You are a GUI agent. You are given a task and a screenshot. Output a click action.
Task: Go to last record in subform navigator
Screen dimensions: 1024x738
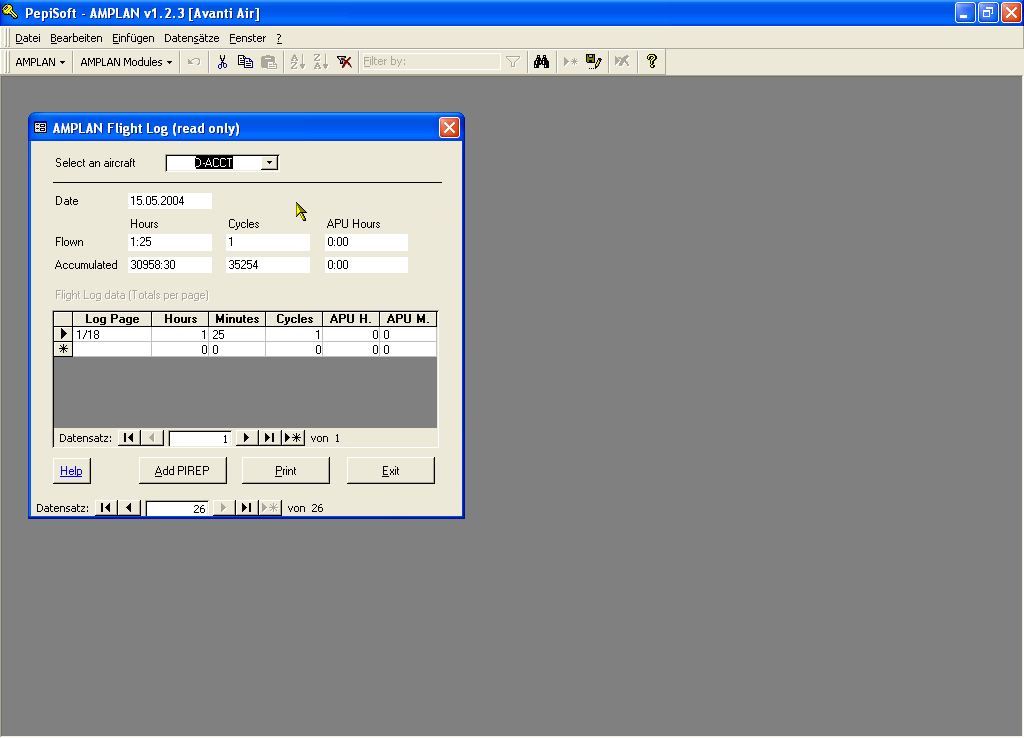(x=269, y=438)
